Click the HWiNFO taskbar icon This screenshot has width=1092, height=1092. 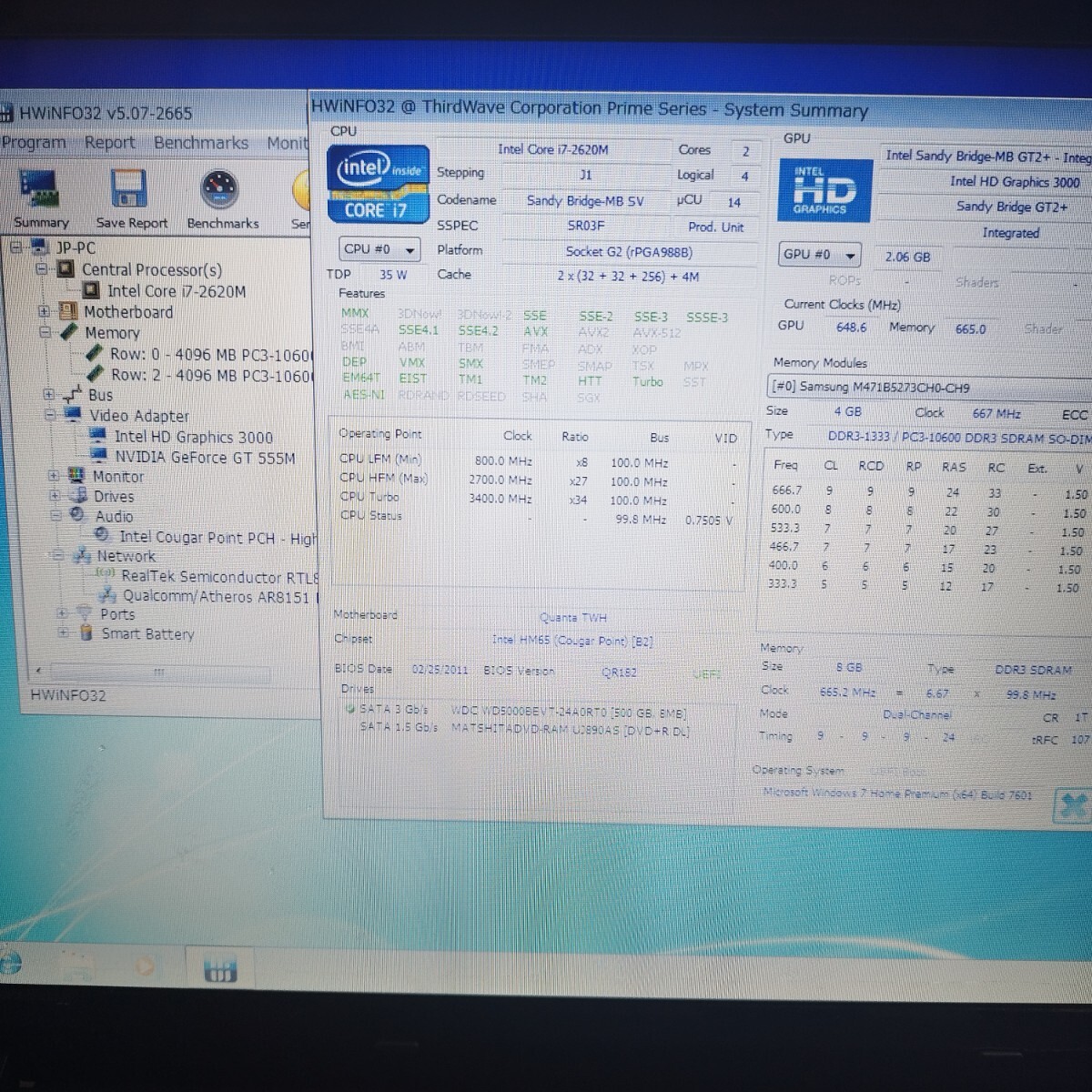click(218, 968)
